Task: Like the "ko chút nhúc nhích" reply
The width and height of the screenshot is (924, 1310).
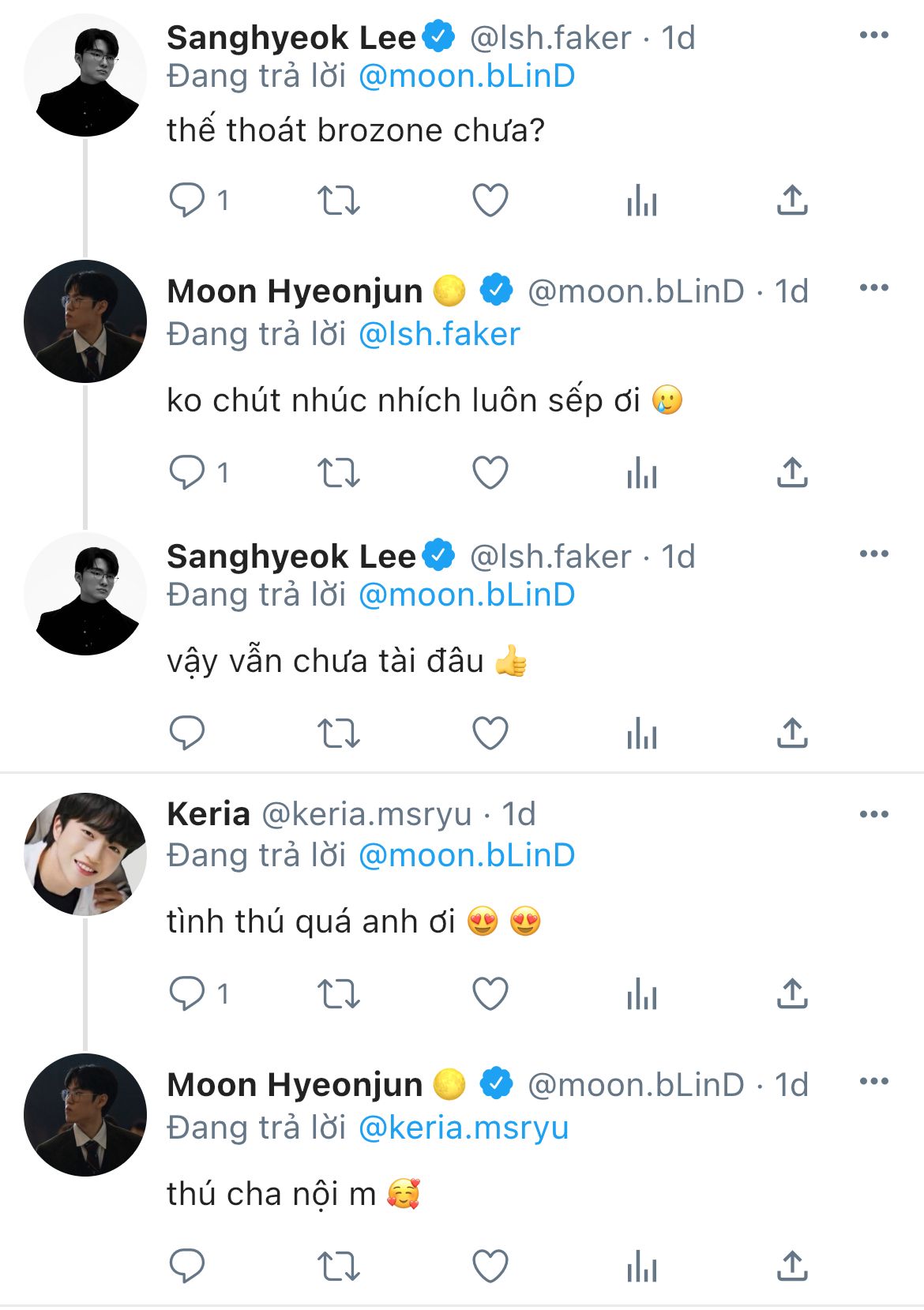Action: (490, 473)
